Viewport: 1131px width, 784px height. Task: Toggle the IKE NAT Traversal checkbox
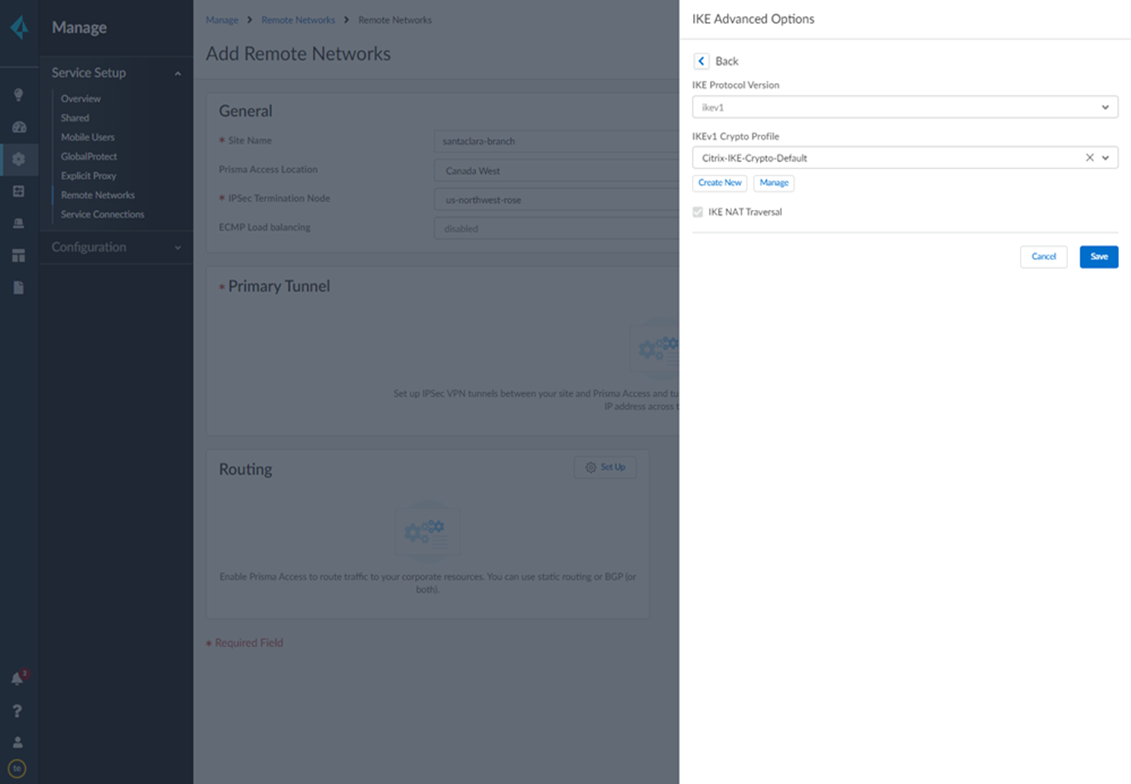click(698, 212)
